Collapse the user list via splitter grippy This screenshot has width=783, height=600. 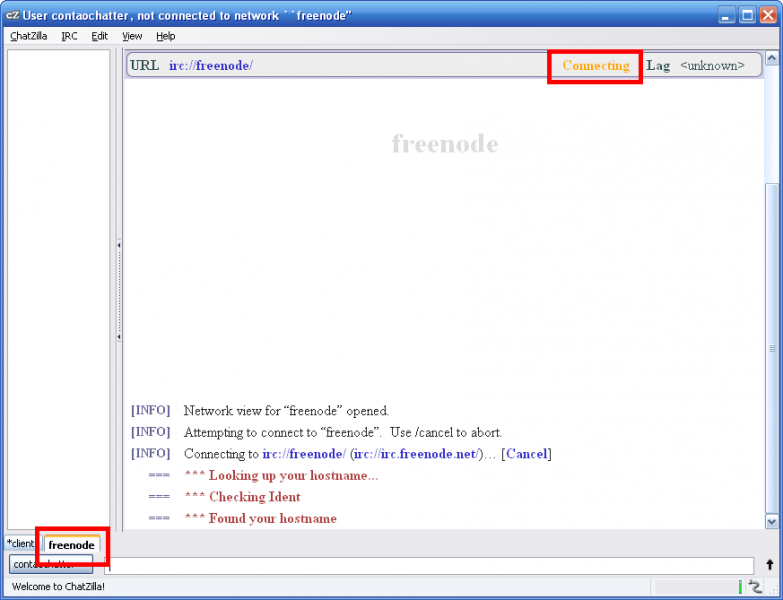pos(118,290)
